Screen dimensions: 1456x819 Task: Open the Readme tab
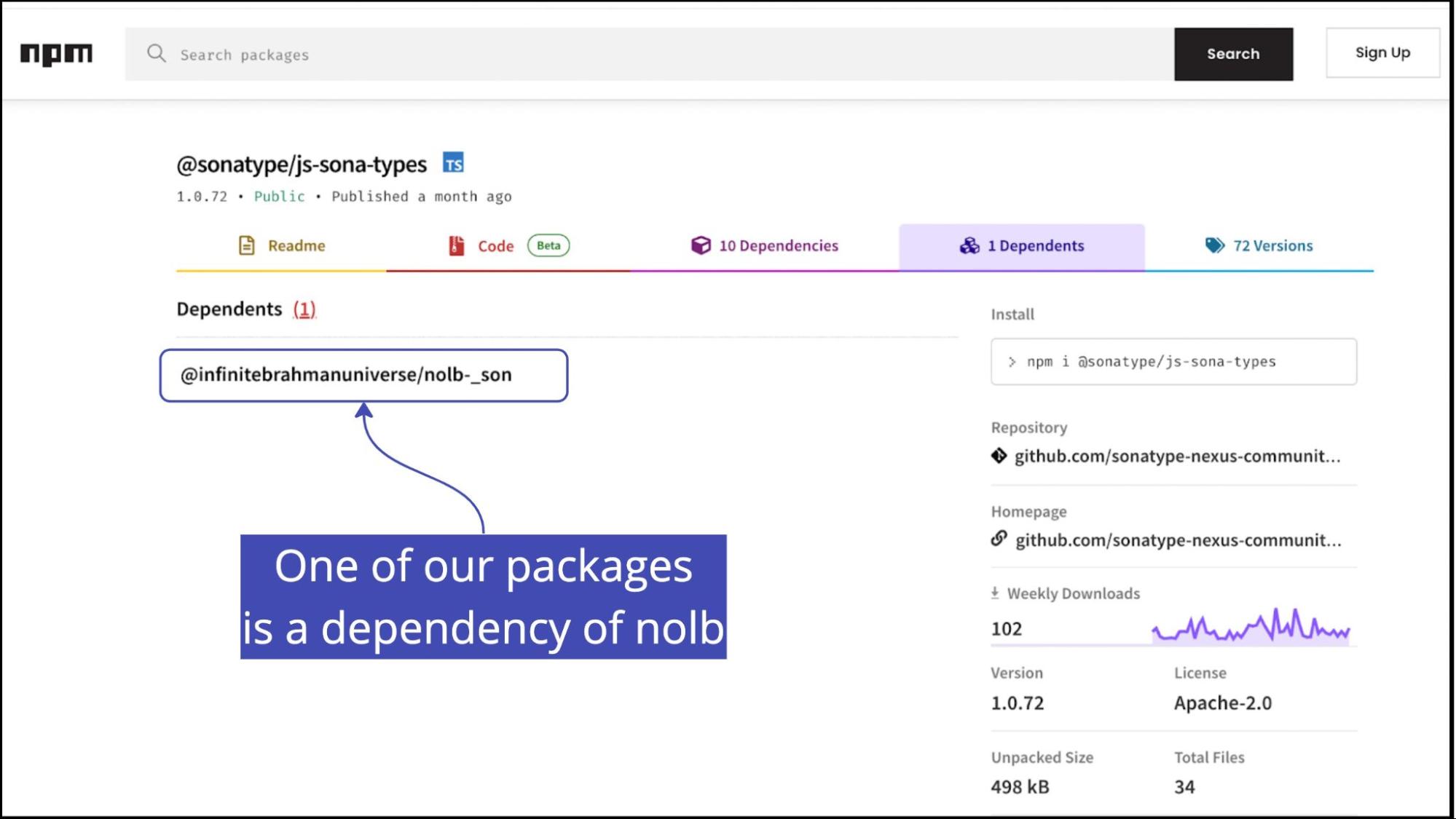(282, 246)
